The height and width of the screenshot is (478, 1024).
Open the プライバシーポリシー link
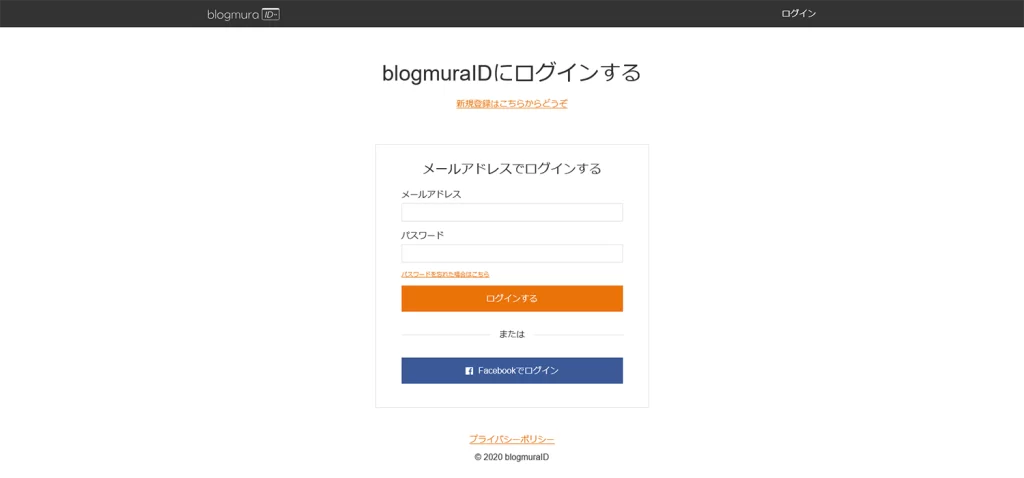click(512, 439)
